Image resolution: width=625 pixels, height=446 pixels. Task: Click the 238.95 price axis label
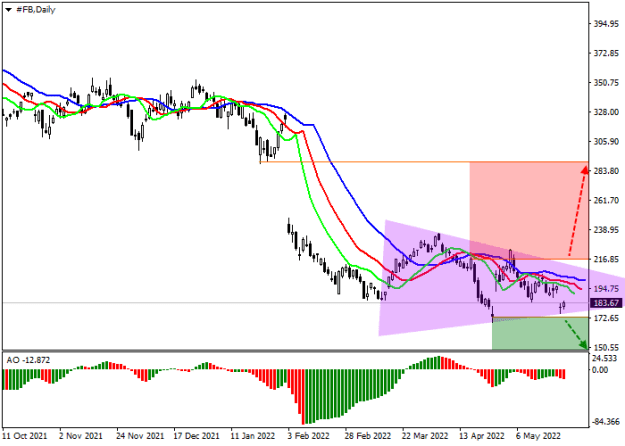click(x=606, y=230)
